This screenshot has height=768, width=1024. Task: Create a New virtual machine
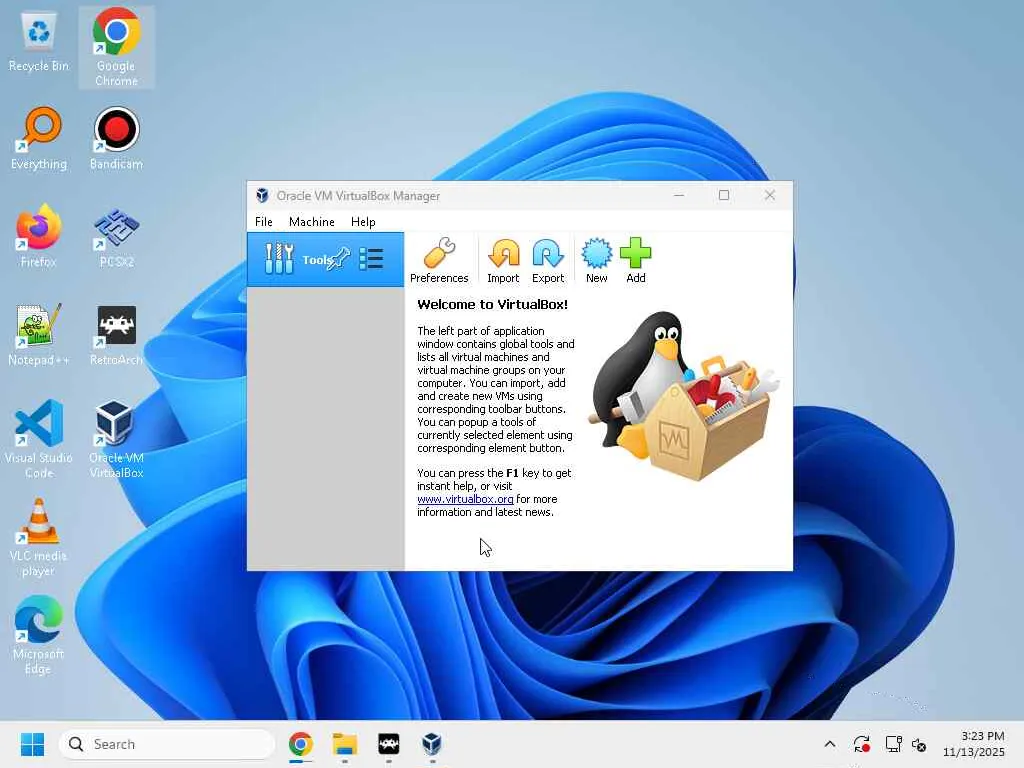(596, 261)
